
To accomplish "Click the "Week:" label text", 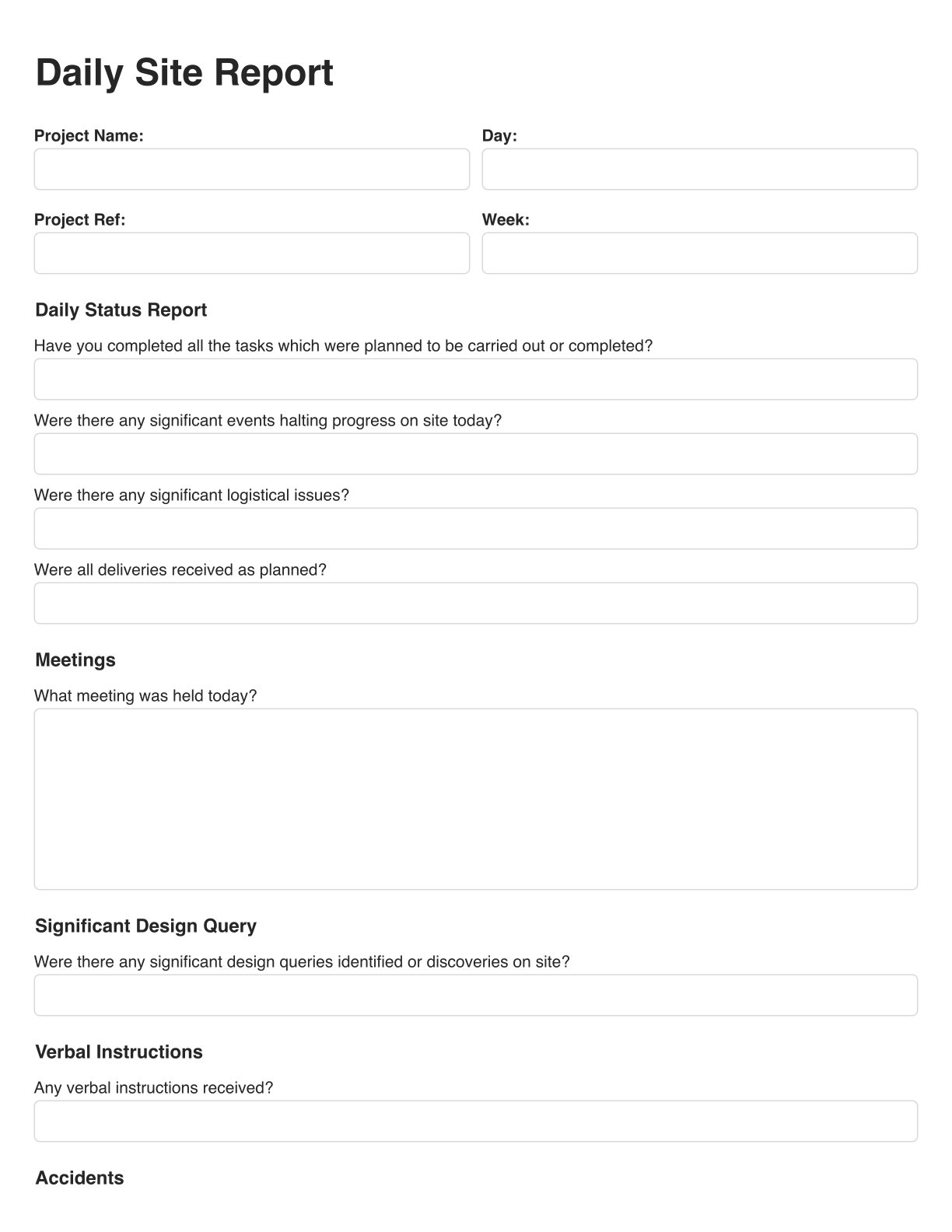I will 506,220.
